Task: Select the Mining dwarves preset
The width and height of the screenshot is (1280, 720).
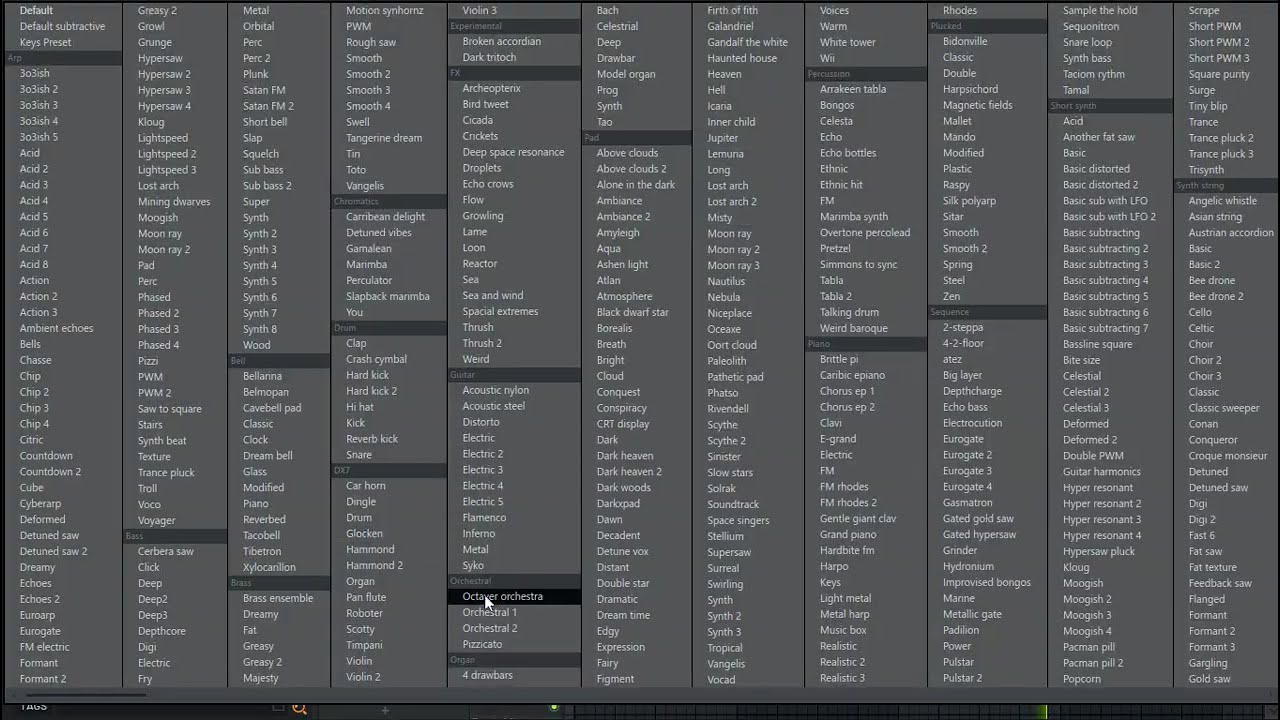Action: (174, 202)
